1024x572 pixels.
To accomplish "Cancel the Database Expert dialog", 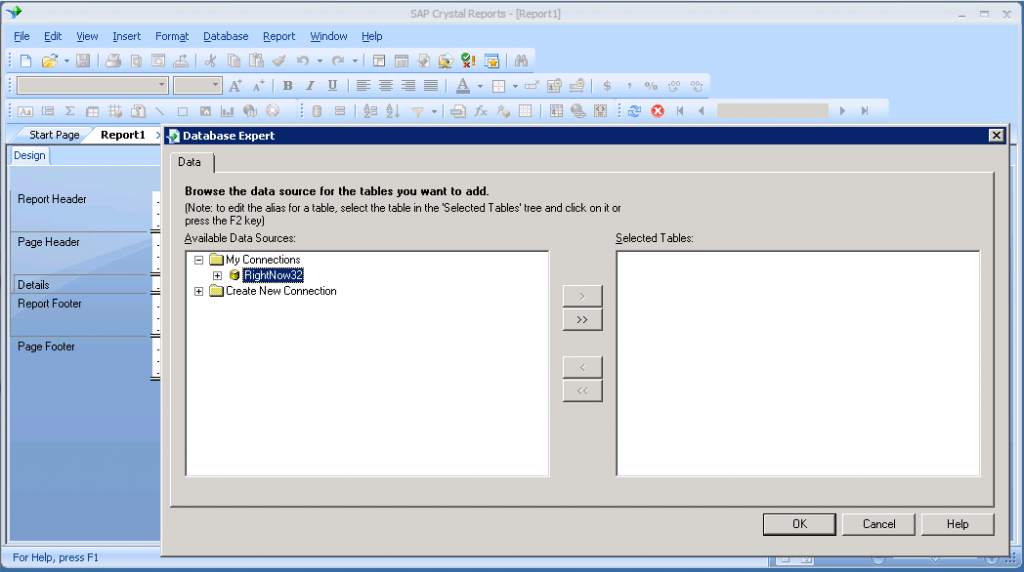I will tap(879, 524).
